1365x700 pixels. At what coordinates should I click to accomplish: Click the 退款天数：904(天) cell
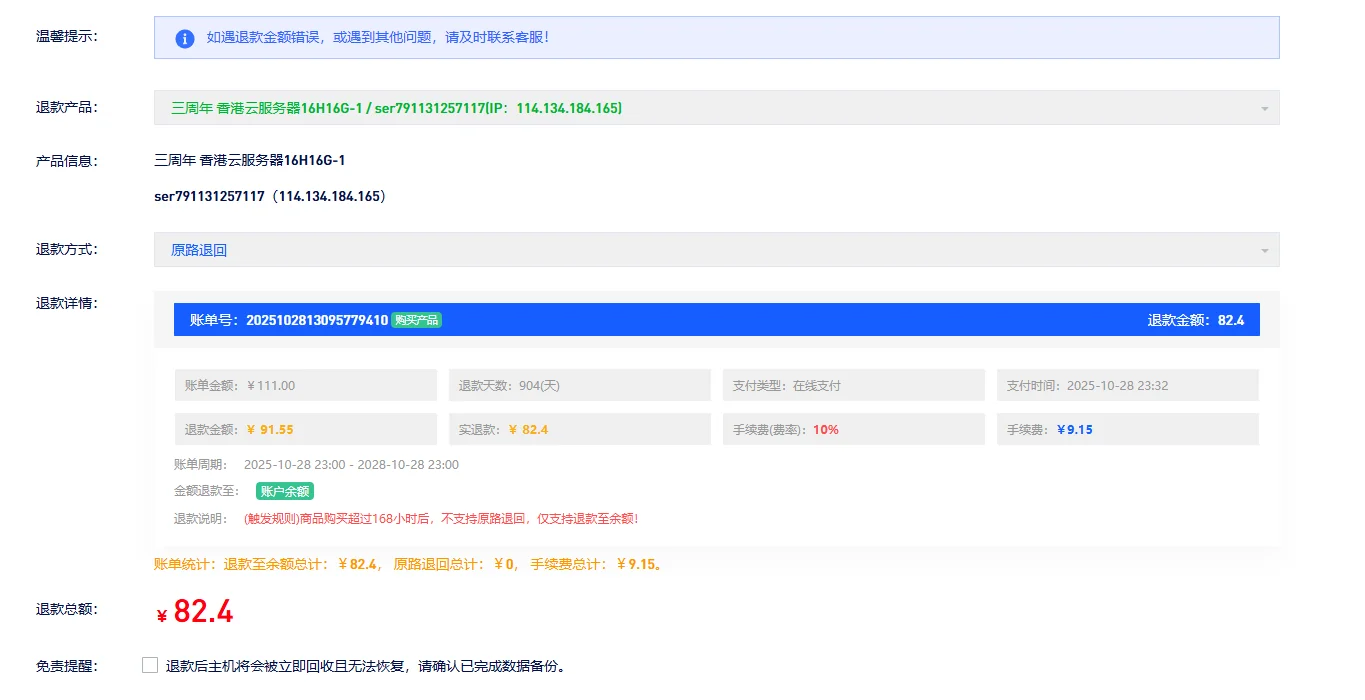pyautogui.click(x=579, y=385)
